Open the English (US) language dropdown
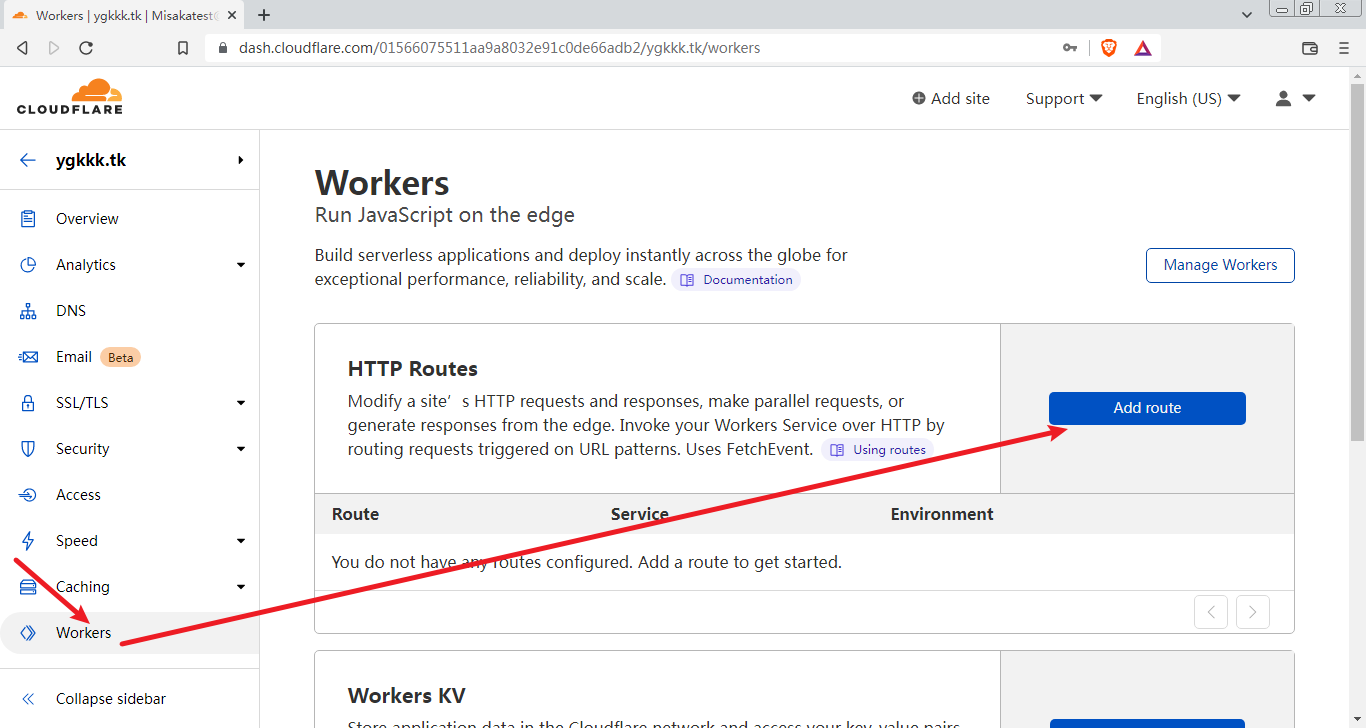The width and height of the screenshot is (1366, 728). tap(1188, 98)
